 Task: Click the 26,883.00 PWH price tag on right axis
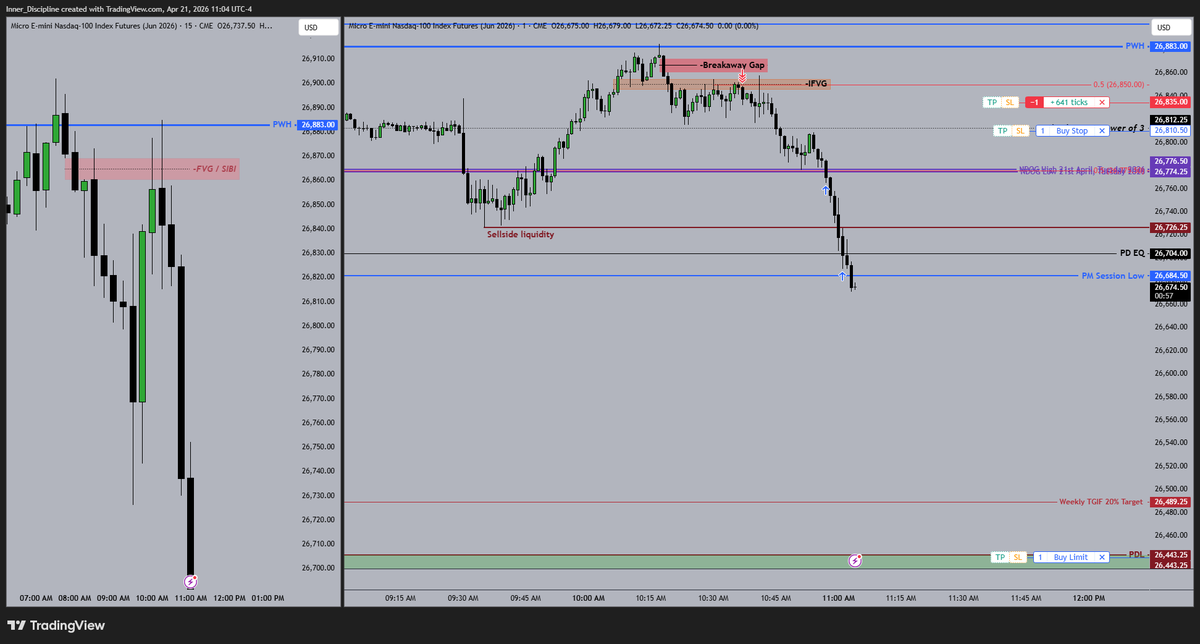(x=1169, y=46)
